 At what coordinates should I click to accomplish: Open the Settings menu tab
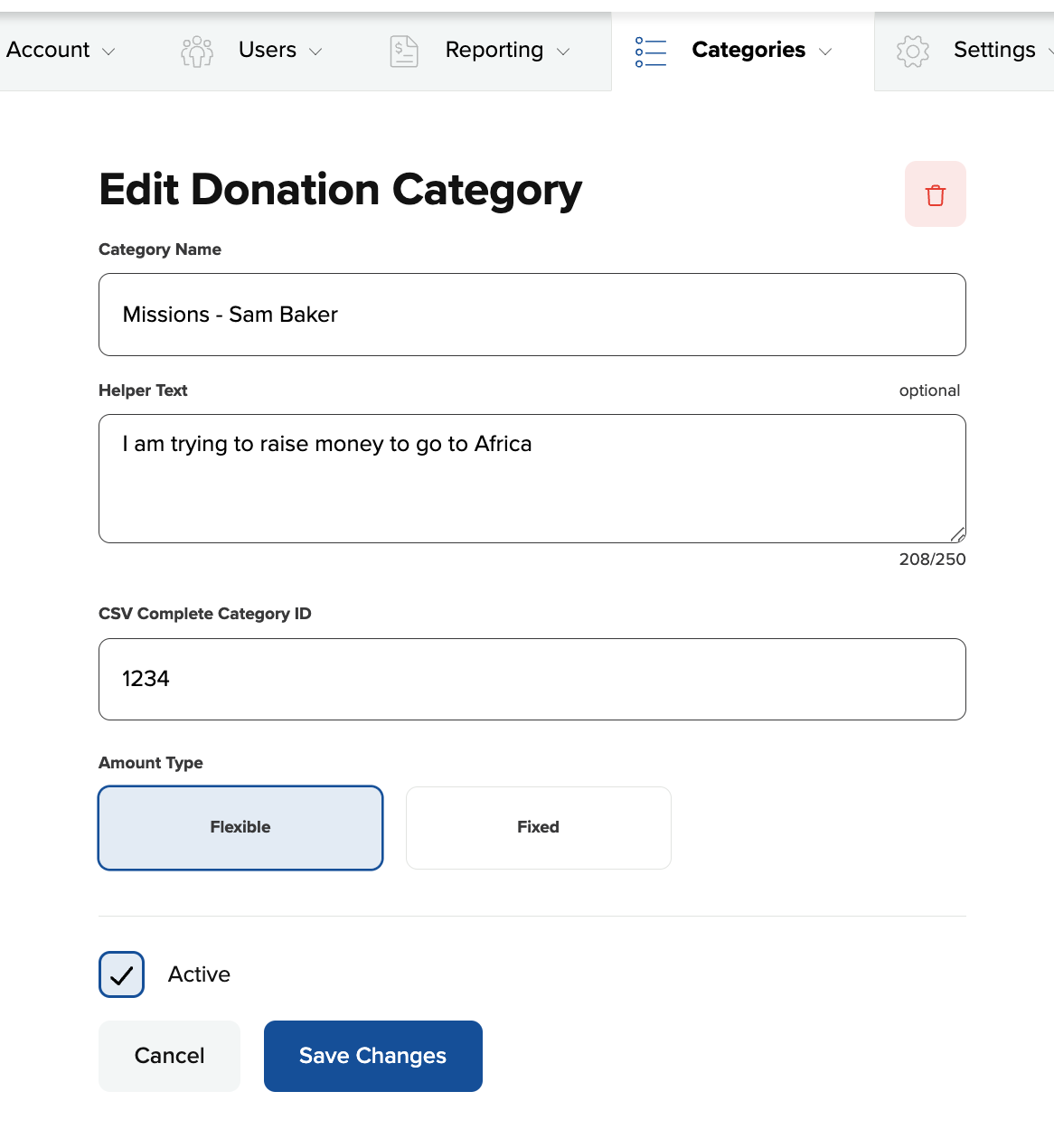tap(994, 51)
